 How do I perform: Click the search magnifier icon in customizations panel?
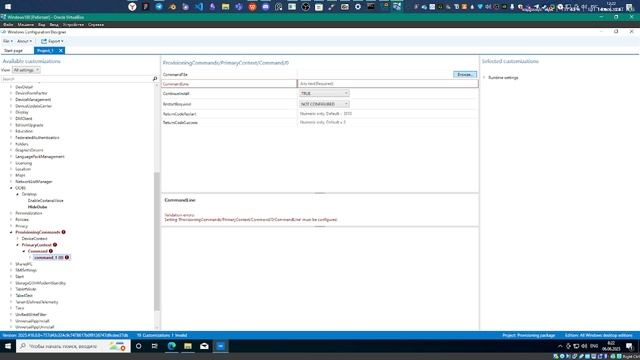click(155, 79)
